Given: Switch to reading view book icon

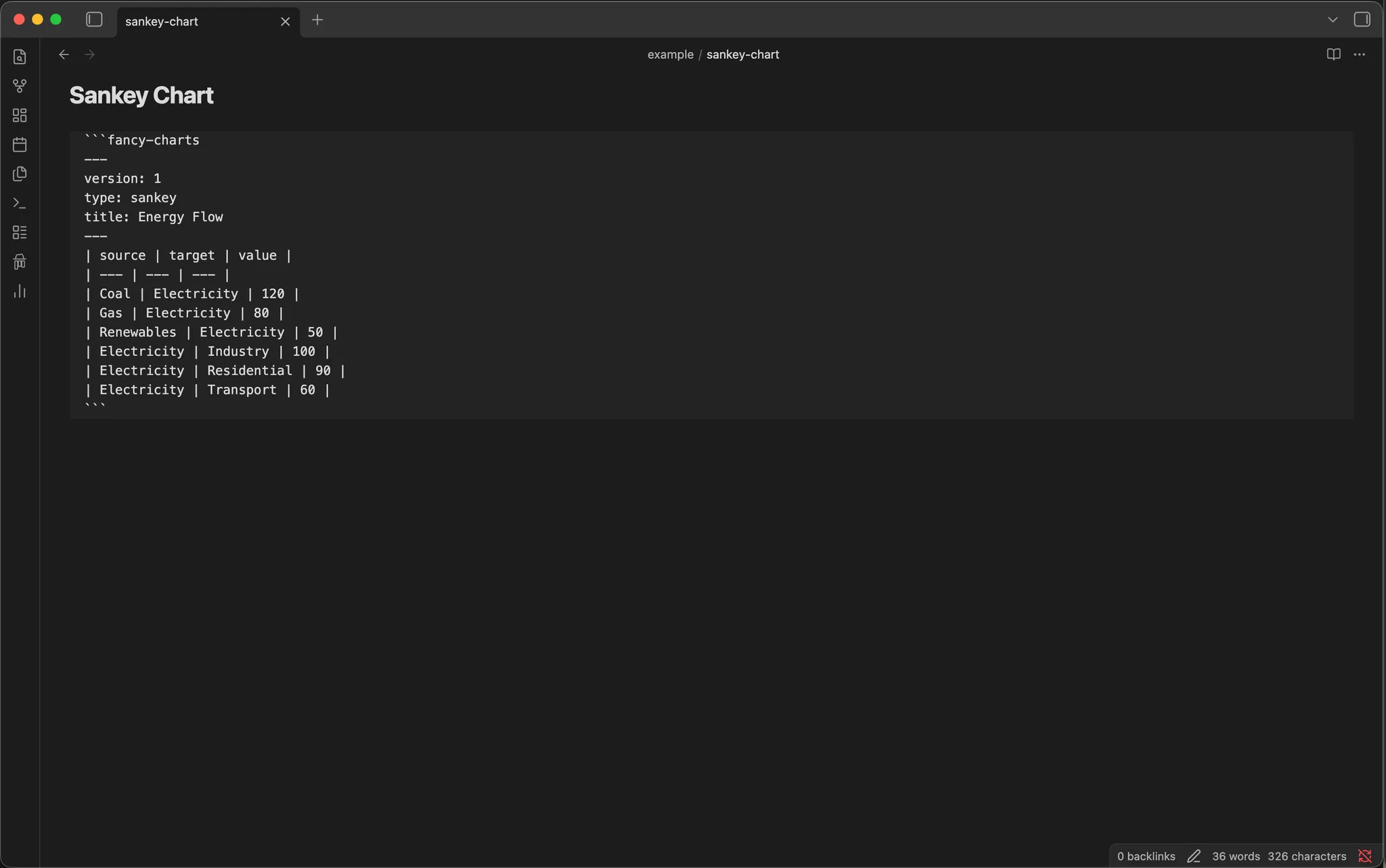Looking at the screenshot, I should click(1333, 55).
